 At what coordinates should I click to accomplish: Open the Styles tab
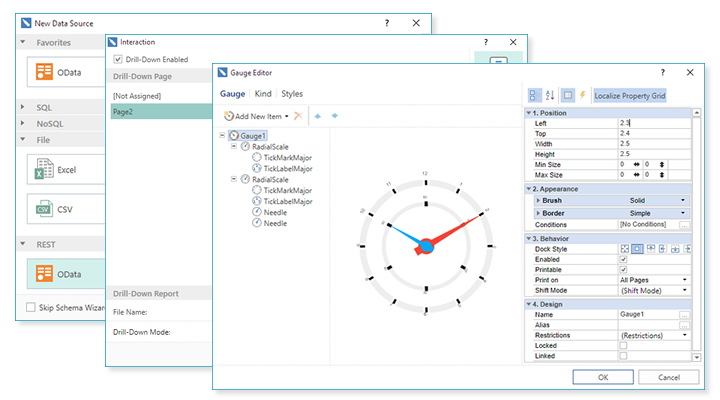[x=292, y=94]
